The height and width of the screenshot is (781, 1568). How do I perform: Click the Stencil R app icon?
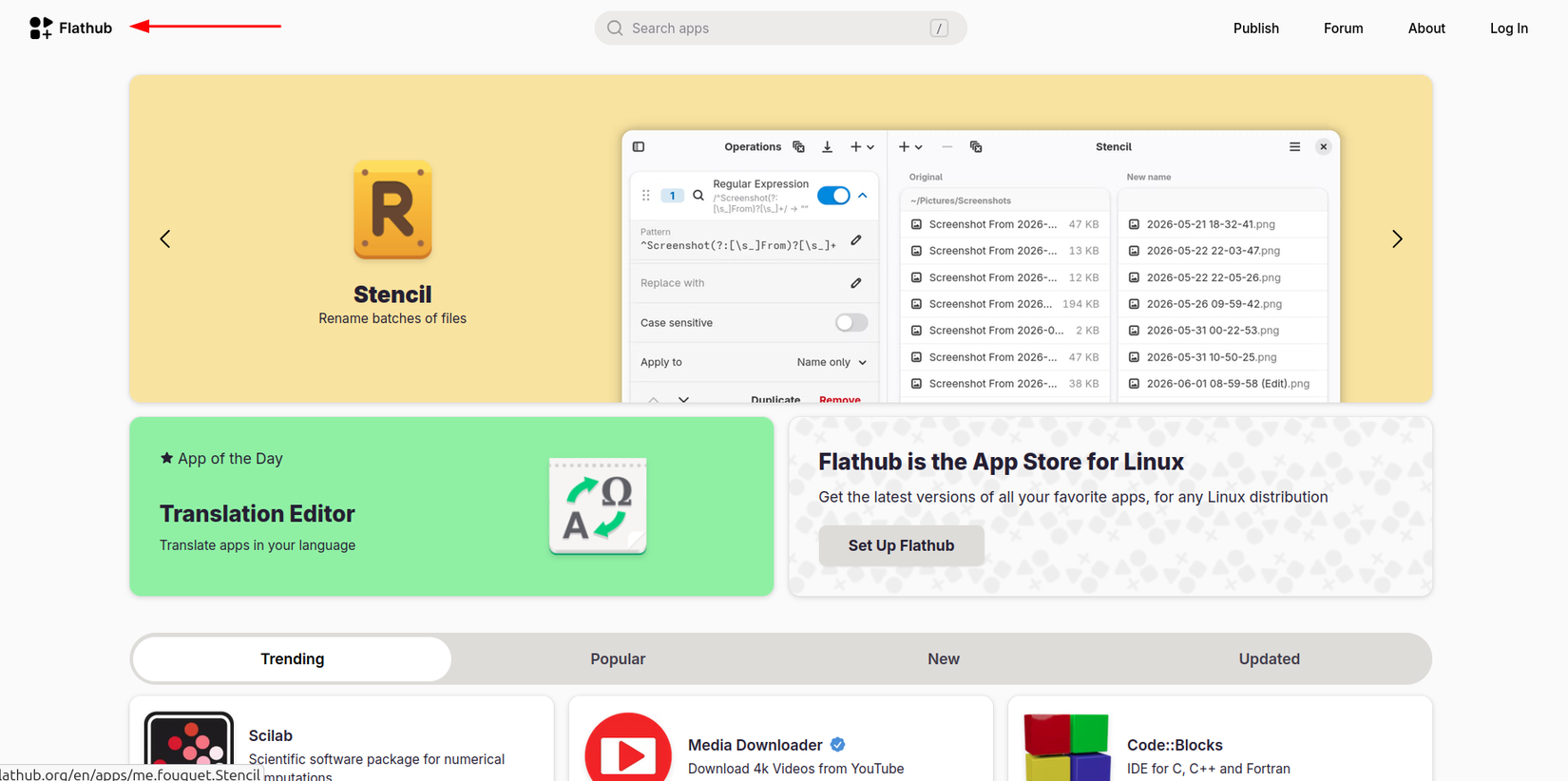click(392, 210)
